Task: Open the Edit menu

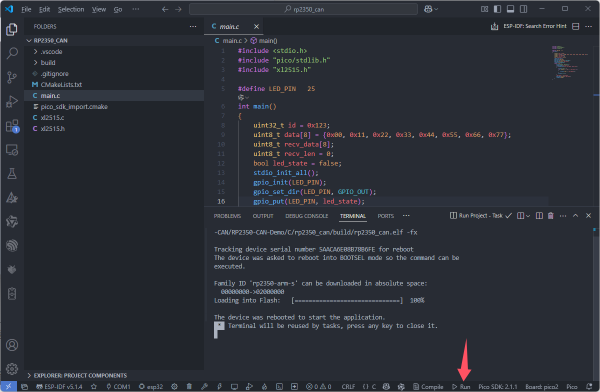Action: coord(44,9)
